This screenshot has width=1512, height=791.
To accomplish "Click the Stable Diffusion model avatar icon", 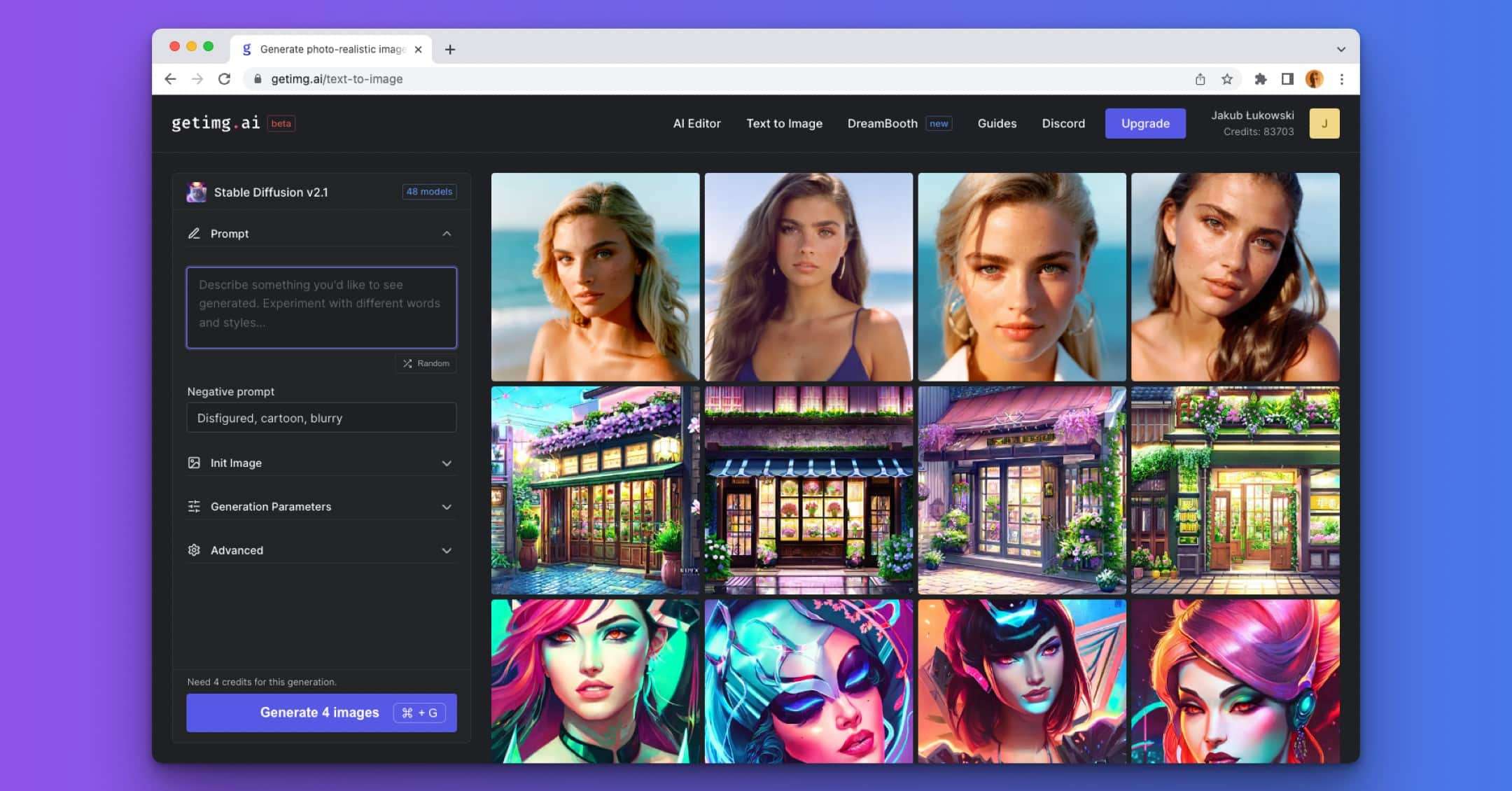I will click(197, 192).
